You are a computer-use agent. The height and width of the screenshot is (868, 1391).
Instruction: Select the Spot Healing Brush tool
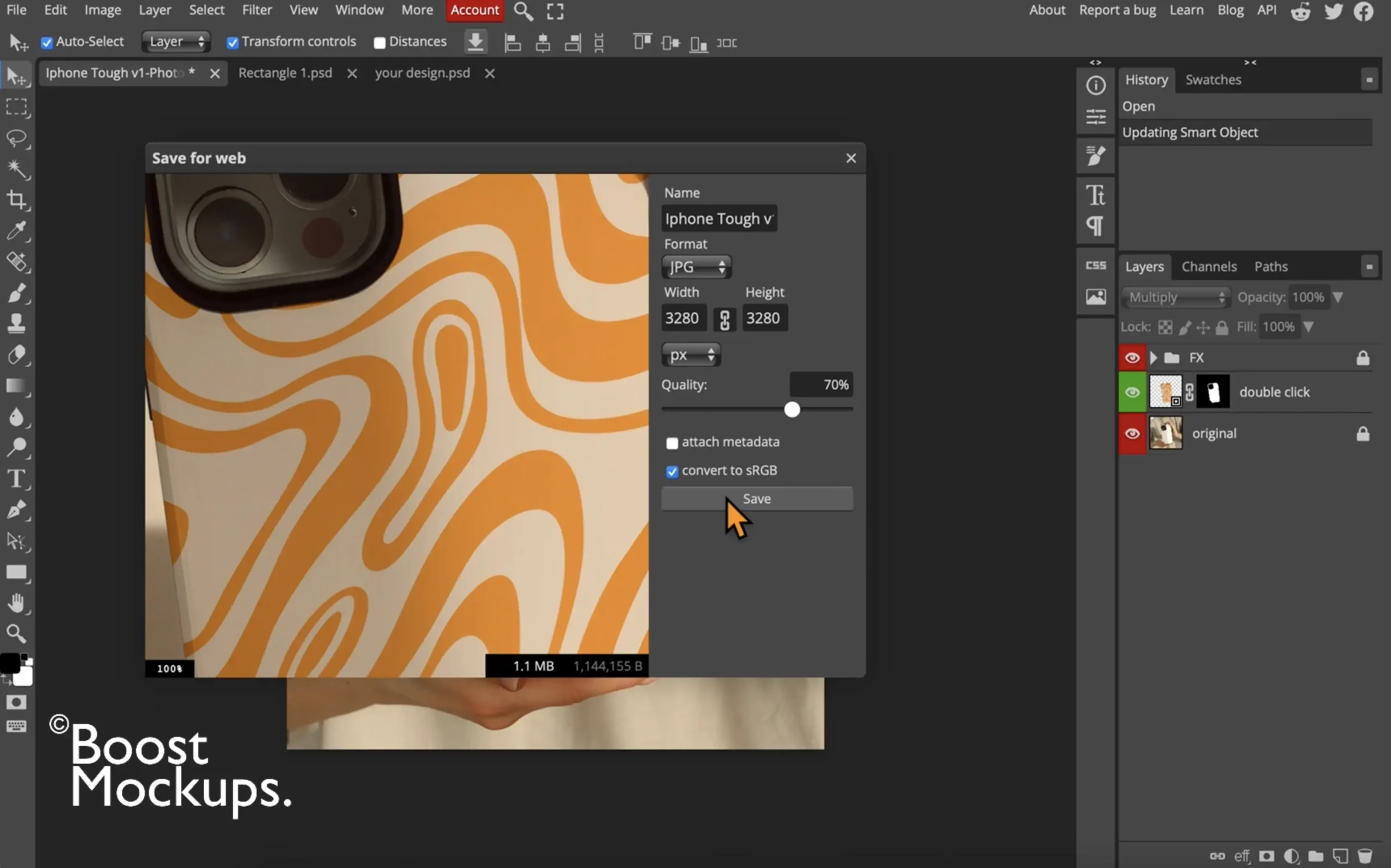(x=17, y=262)
